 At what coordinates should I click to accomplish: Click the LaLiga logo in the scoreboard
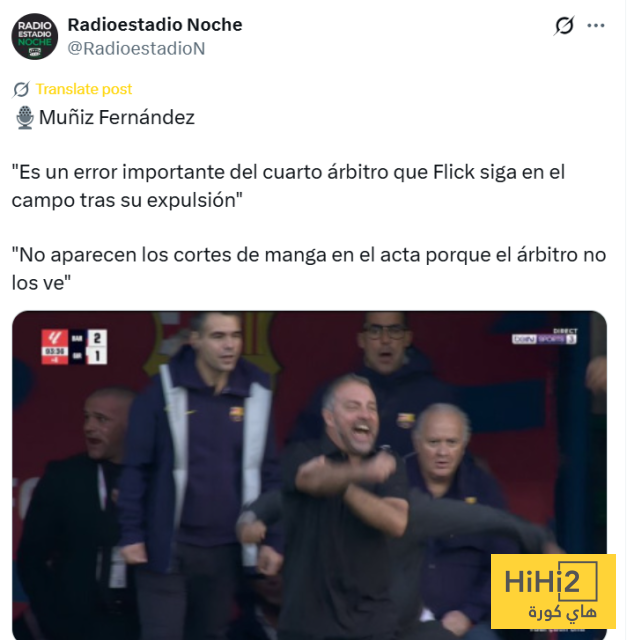(x=55, y=338)
